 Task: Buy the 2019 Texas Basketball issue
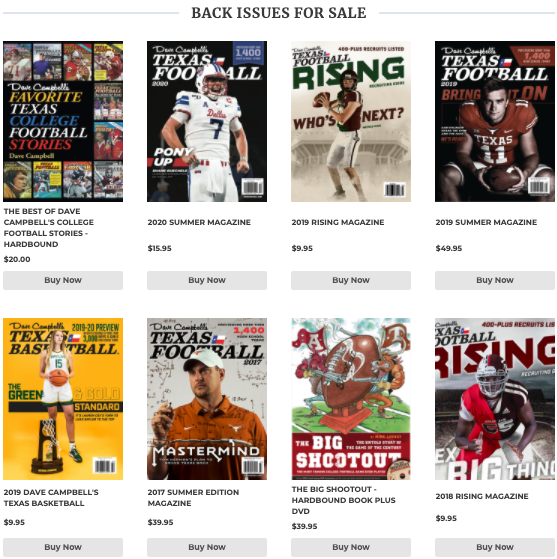(63, 547)
